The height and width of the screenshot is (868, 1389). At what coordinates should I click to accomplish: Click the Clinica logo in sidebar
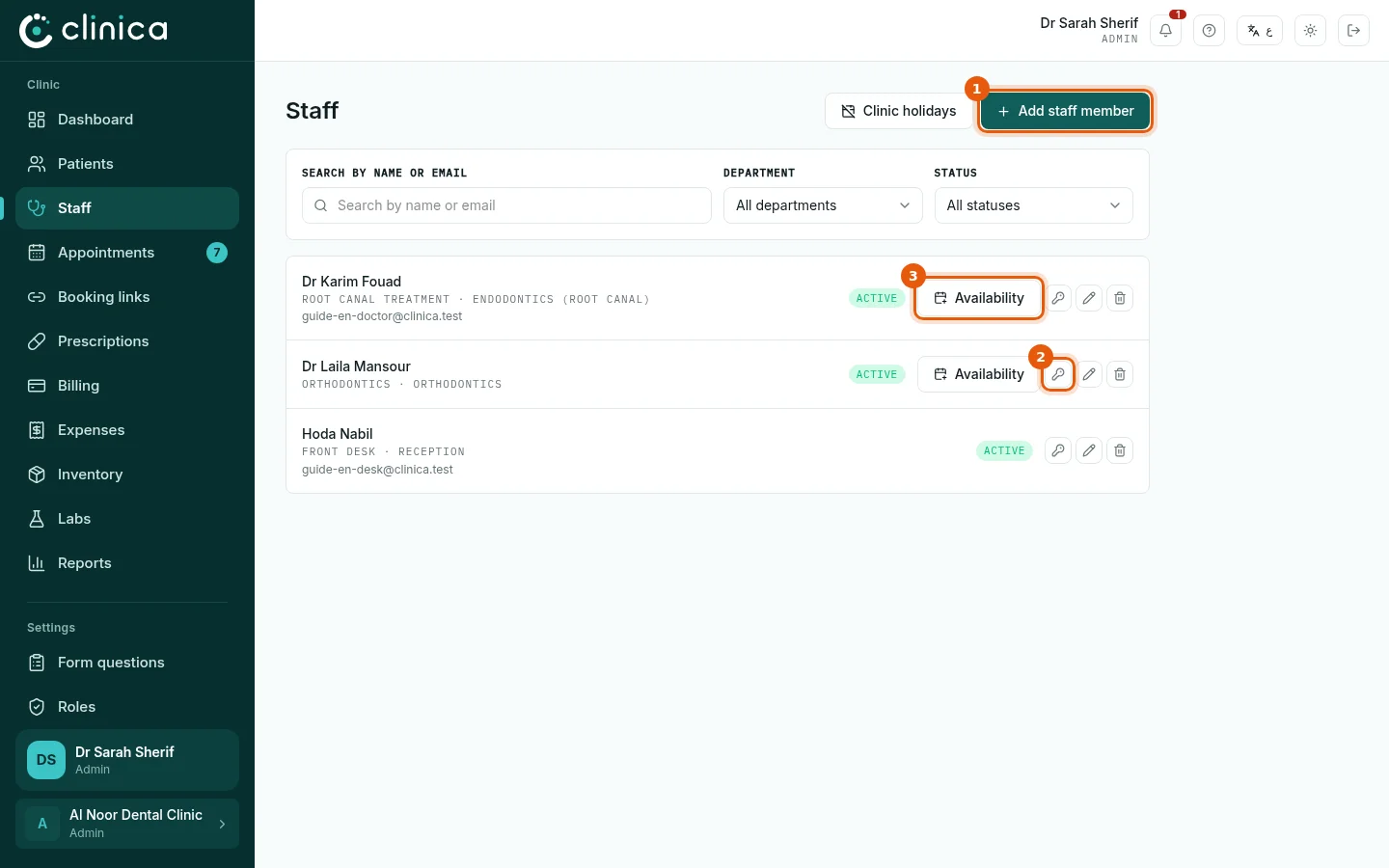click(x=94, y=30)
